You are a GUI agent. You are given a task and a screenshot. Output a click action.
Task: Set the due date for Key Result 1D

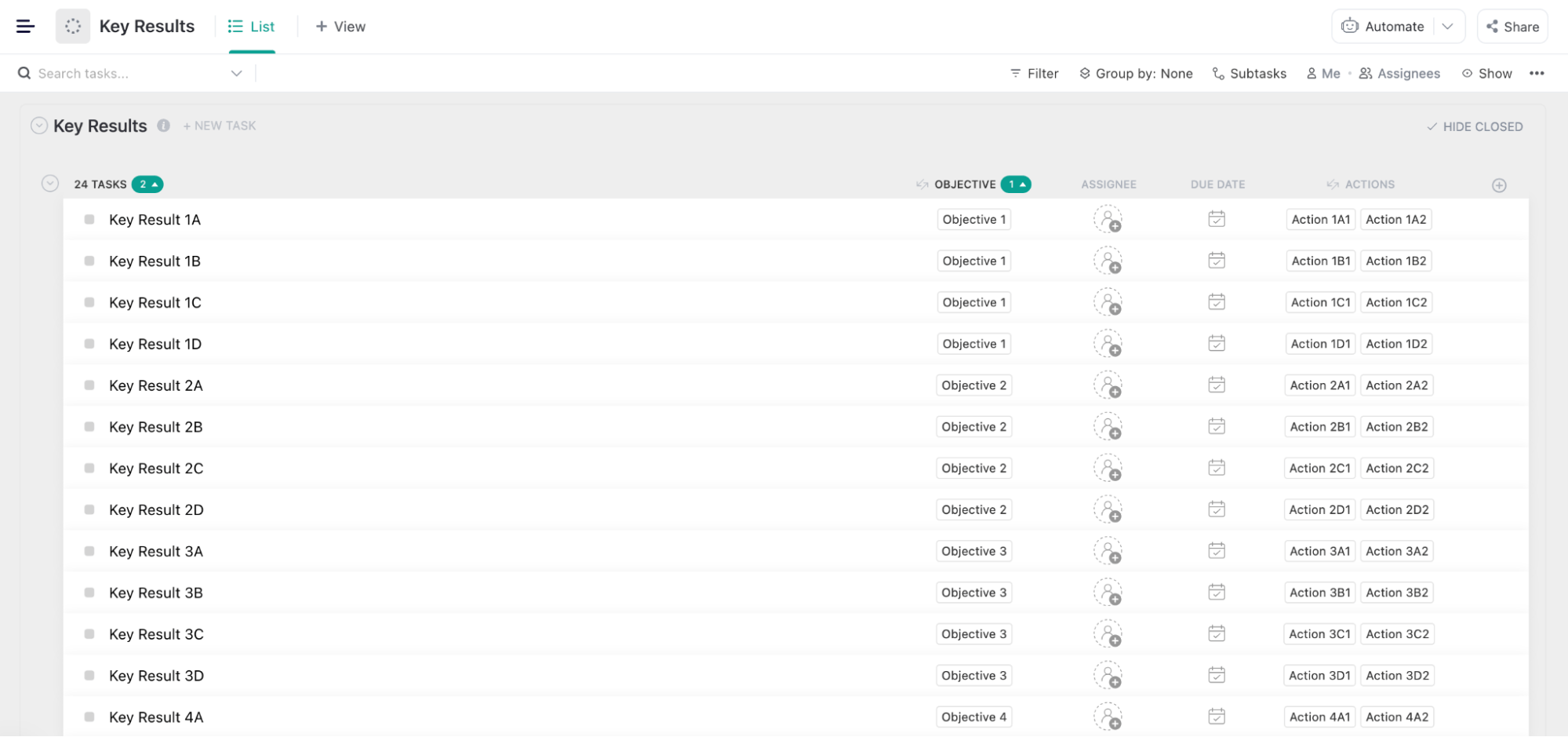[x=1217, y=344]
